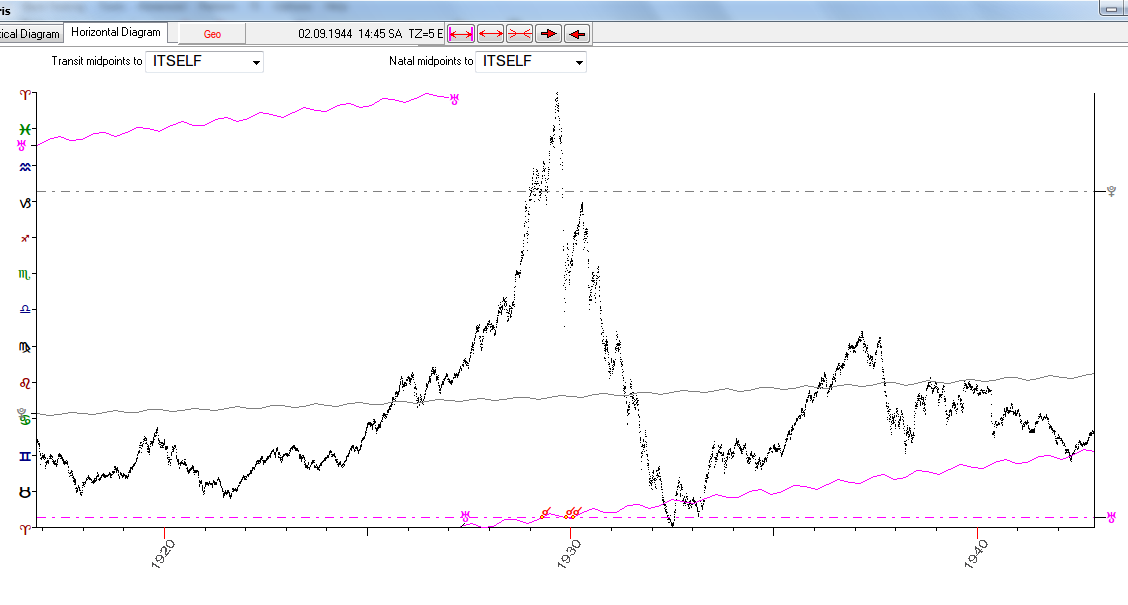This screenshot has width=1128, height=605.
Task: Toggle the Geo coordinate mode button
Action: [x=212, y=34]
